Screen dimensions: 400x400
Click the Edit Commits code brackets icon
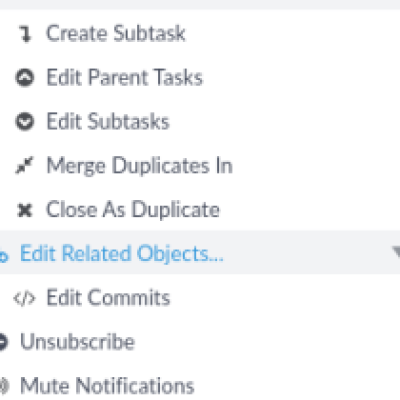point(24,298)
